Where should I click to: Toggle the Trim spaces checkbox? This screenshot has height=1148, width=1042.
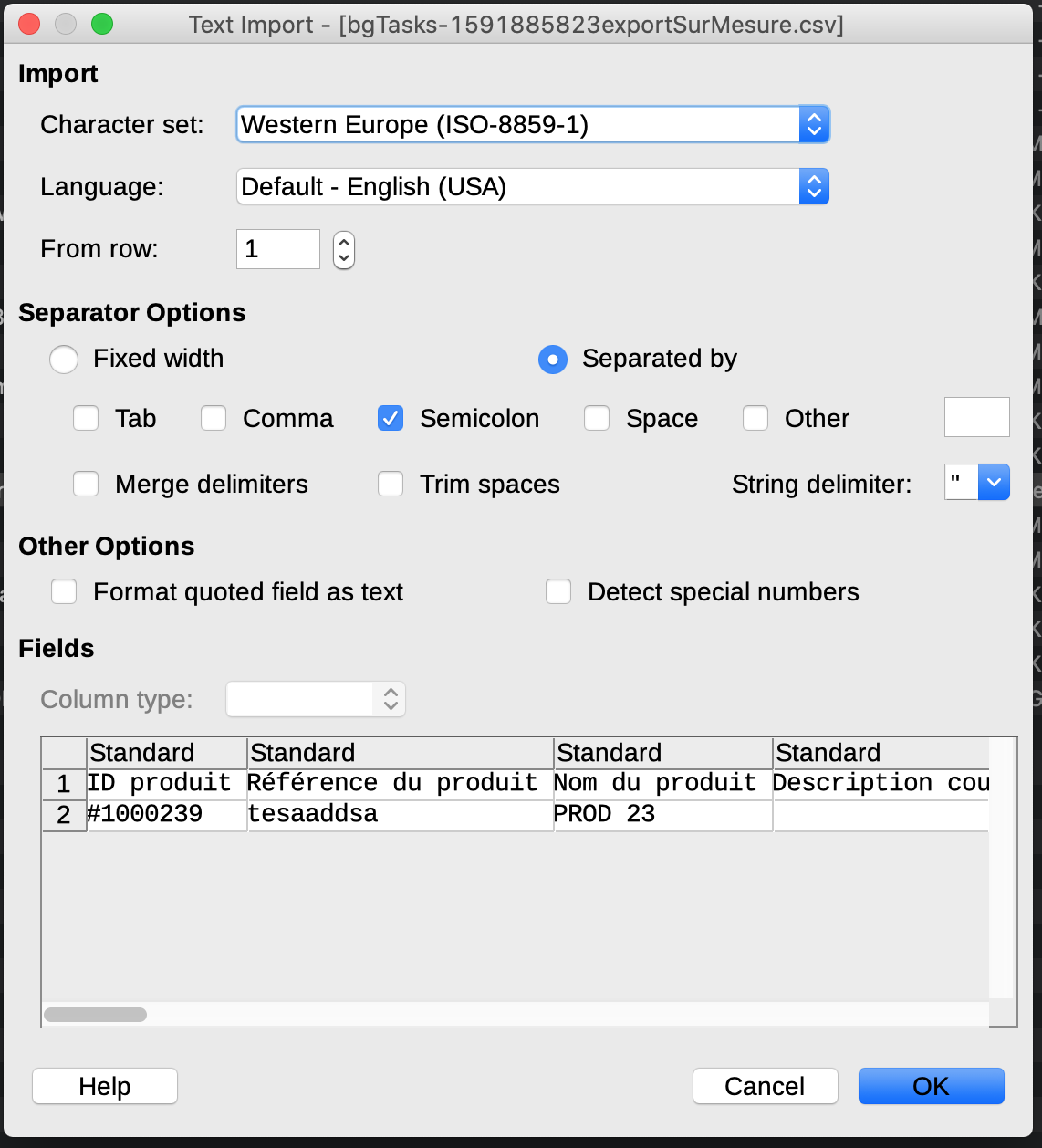click(x=391, y=484)
